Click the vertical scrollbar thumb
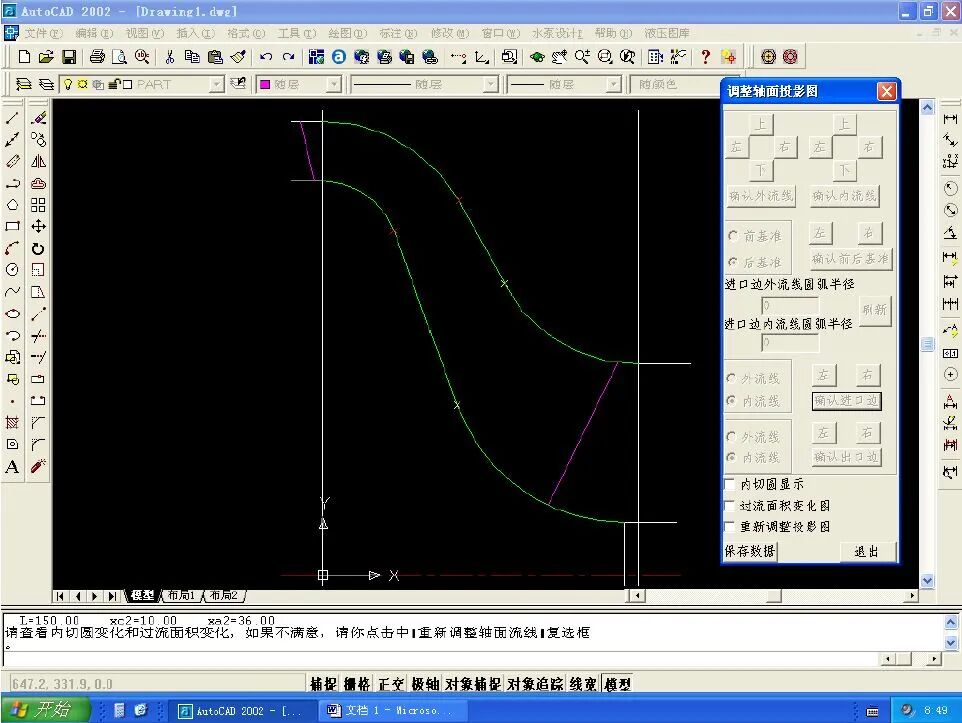 point(927,344)
